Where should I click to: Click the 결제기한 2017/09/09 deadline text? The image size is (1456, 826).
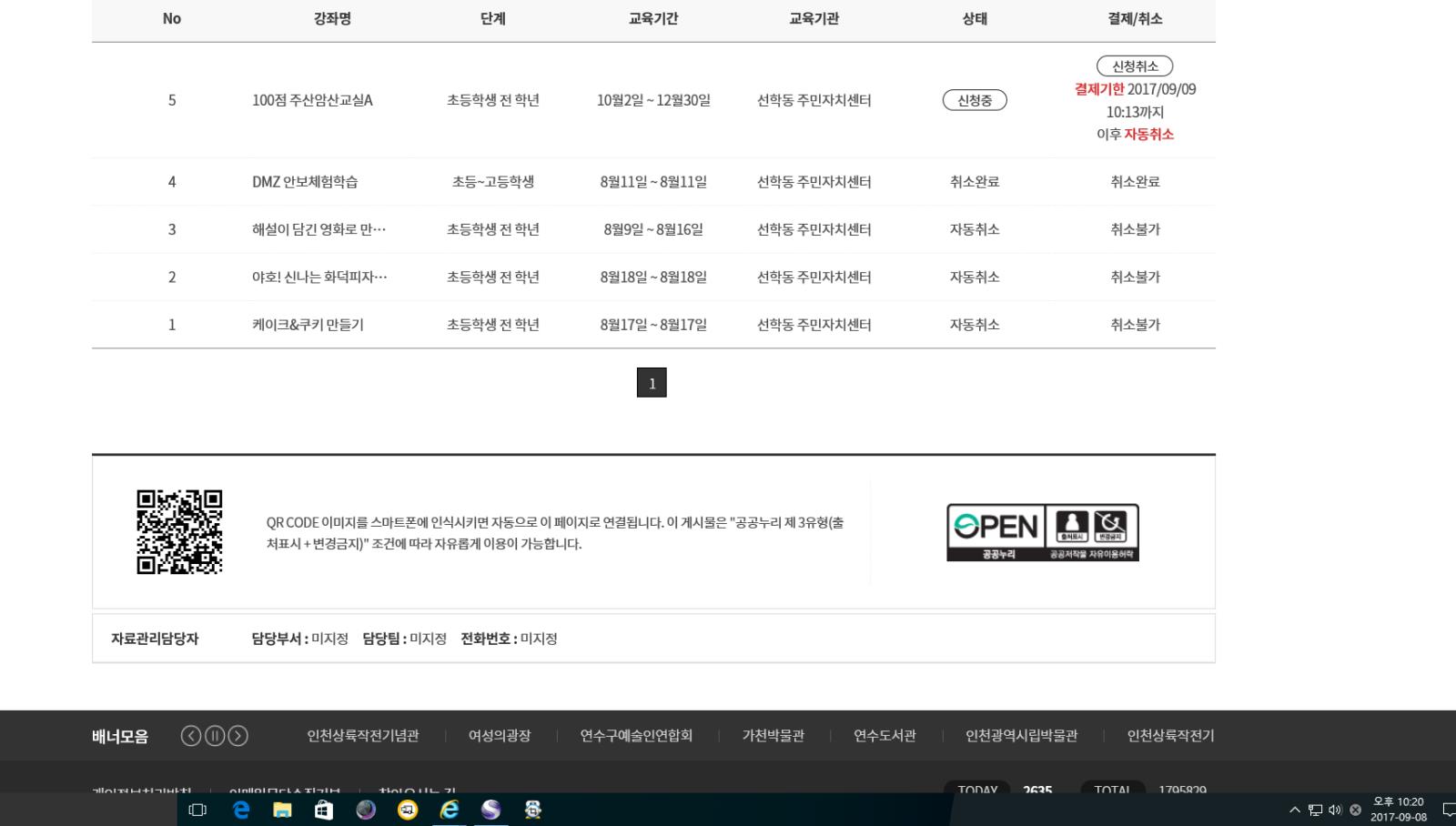[1135, 89]
